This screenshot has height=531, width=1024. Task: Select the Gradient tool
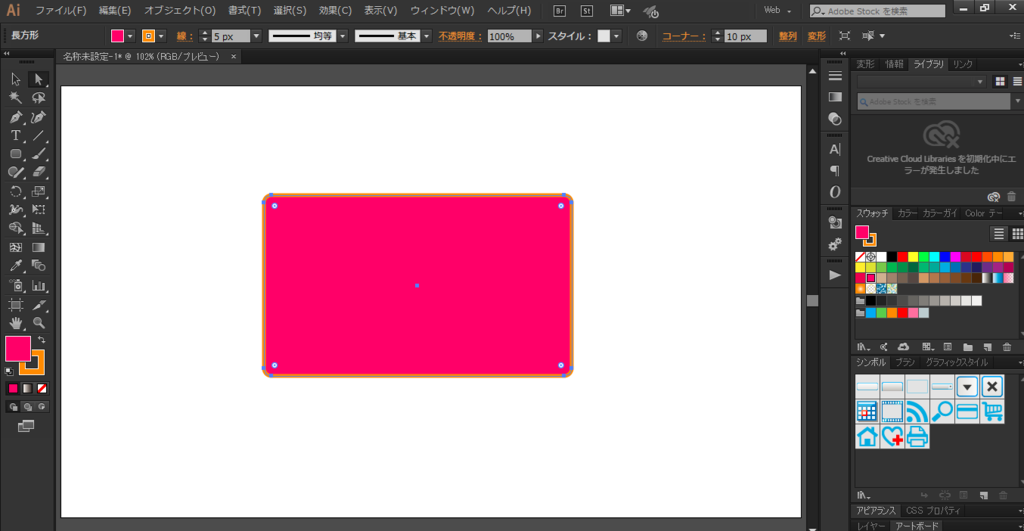pos(38,248)
